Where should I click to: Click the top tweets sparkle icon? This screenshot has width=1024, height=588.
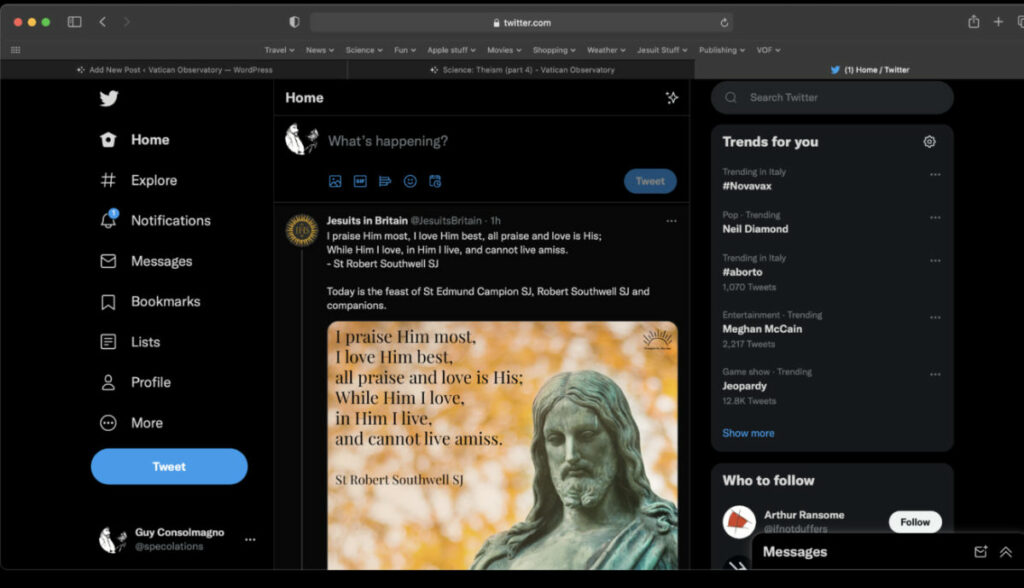(671, 98)
